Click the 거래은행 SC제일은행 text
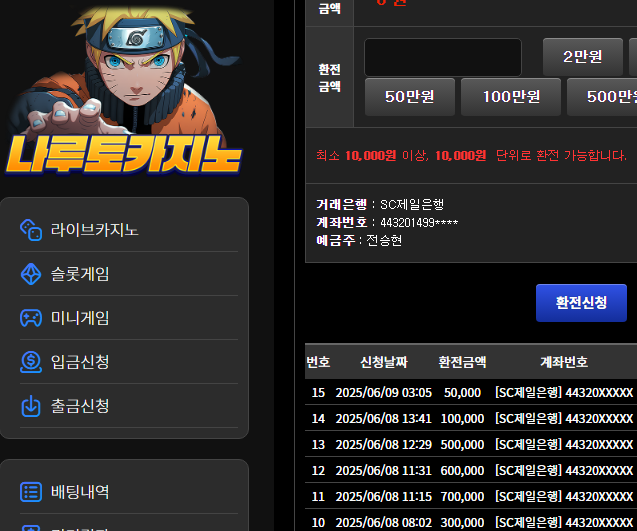The height and width of the screenshot is (531, 637). pos(380,204)
